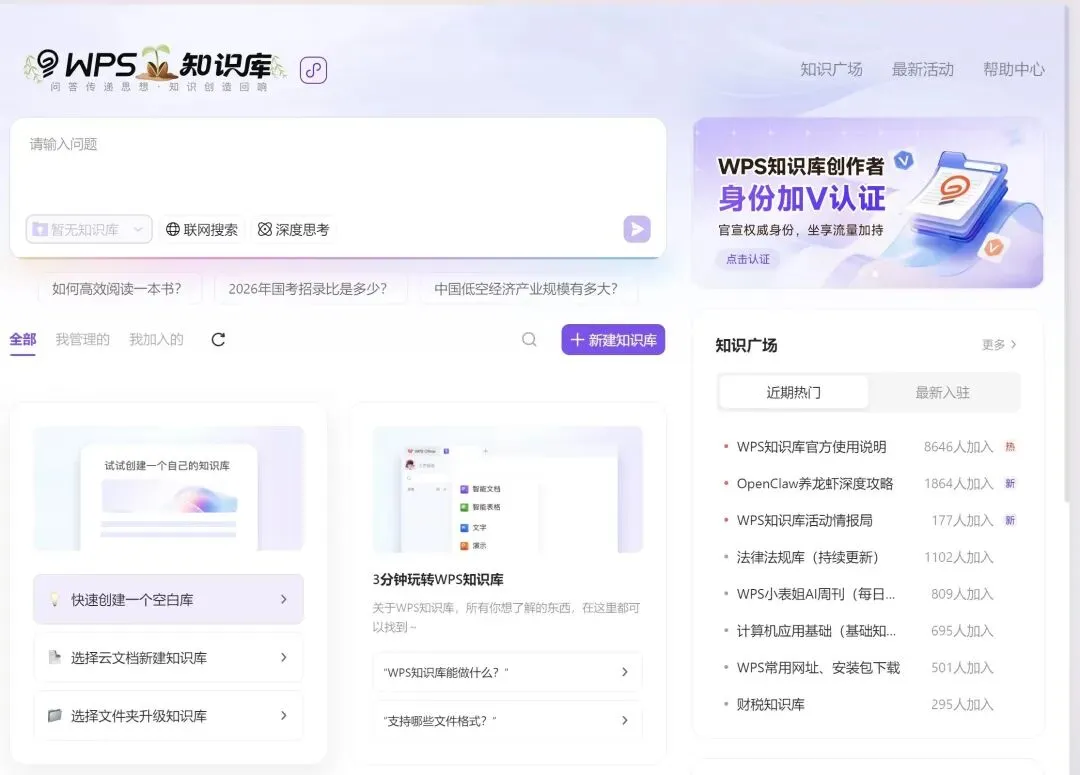Open WPS常用网址、安装包下载 entry
1080x775 pixels.
pos(818,668)
